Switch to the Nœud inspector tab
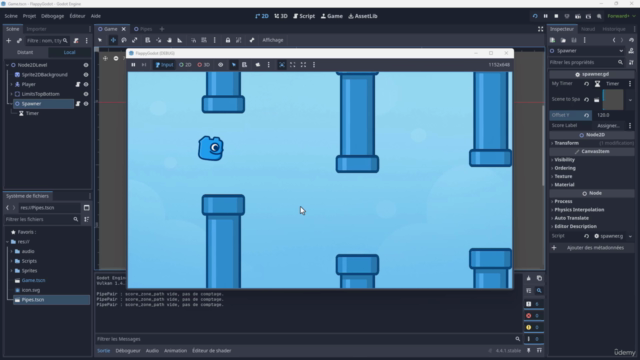The image size is (640, 360). coord(588,29)
